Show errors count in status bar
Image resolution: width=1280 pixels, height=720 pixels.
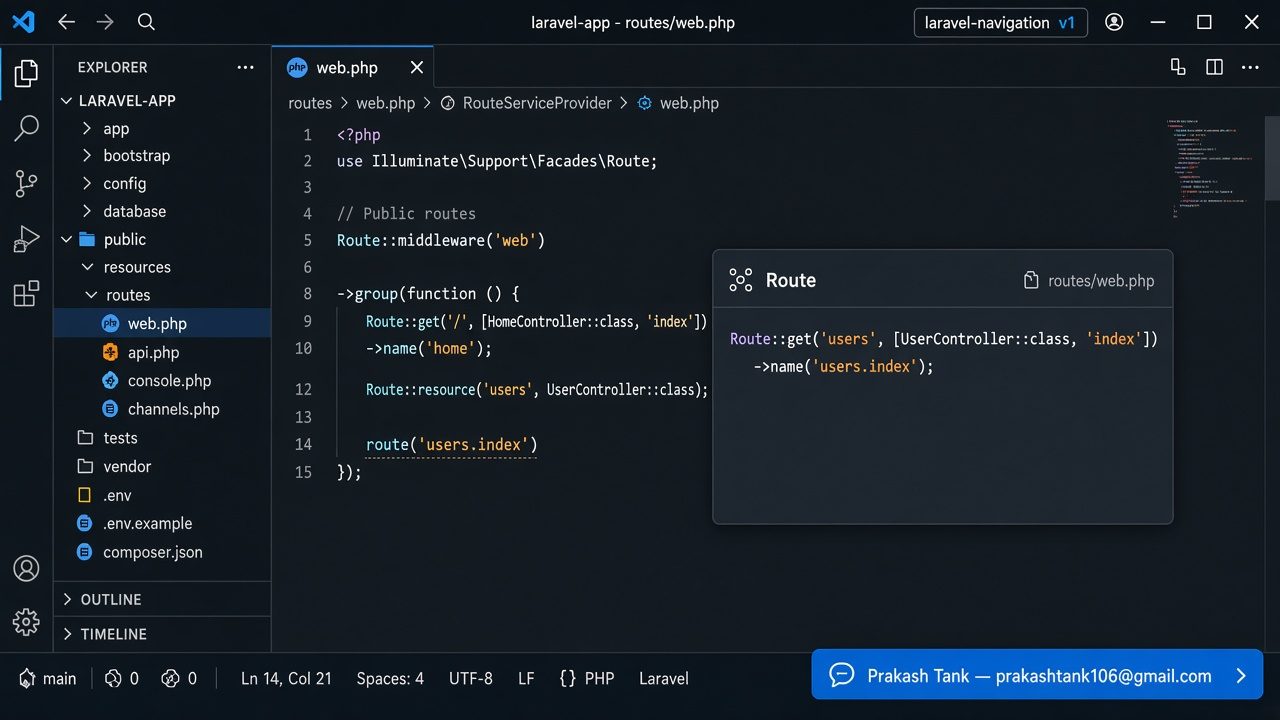pos(122,678)
